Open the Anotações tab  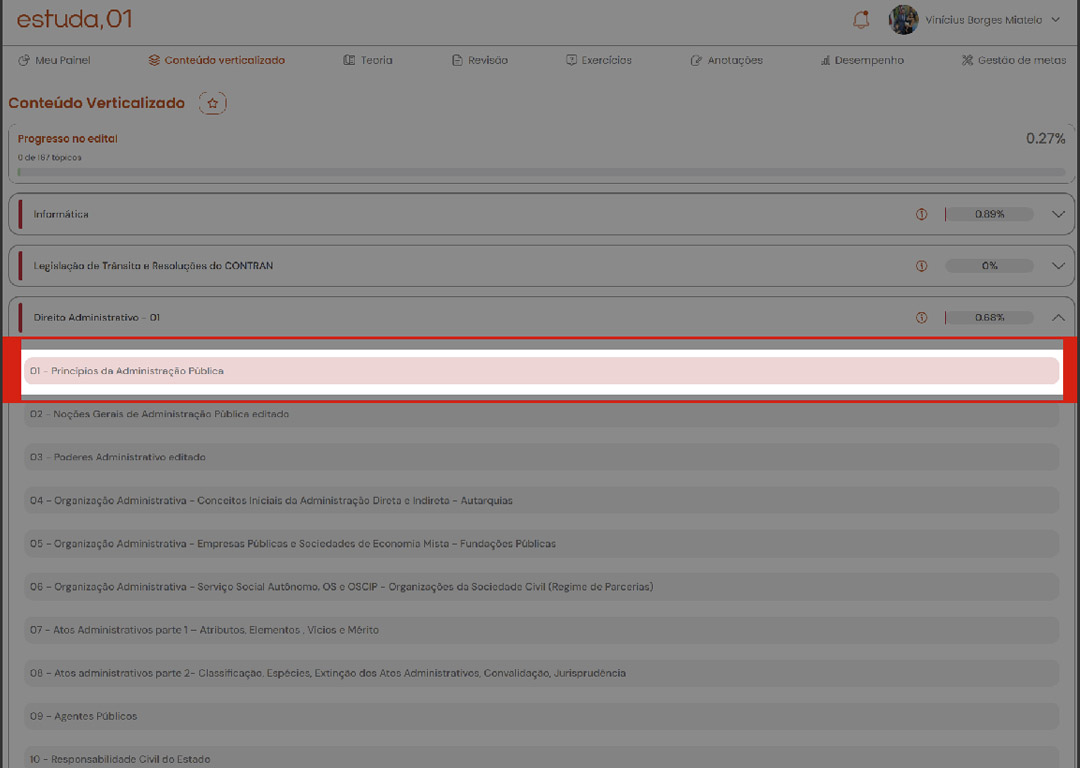(726, 60)
